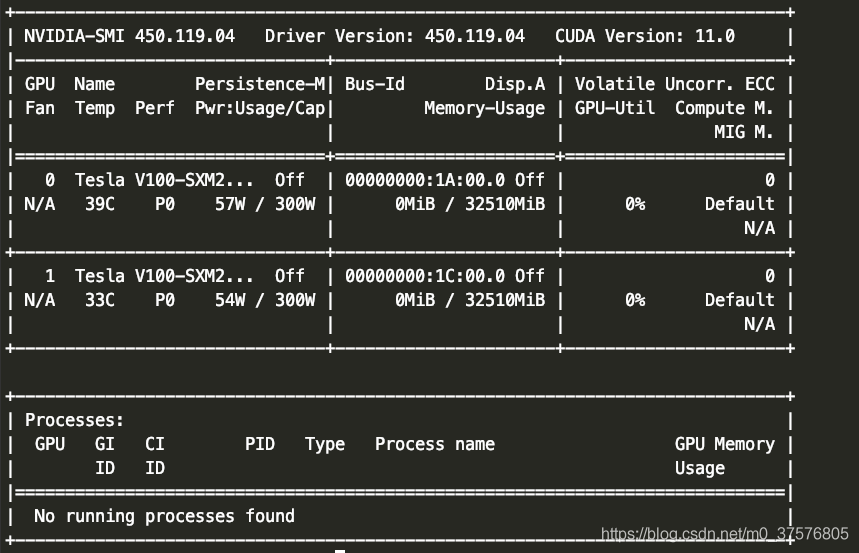
Task: Click the NVIDIA-SMI 450.119.04 text
Action: 129,36
